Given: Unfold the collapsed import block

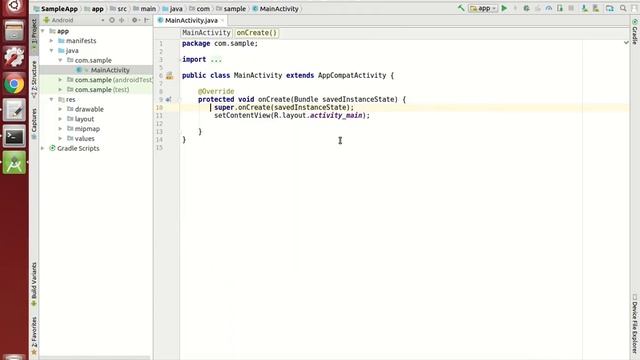Looking at the screenshot, I should pos(216,60).
